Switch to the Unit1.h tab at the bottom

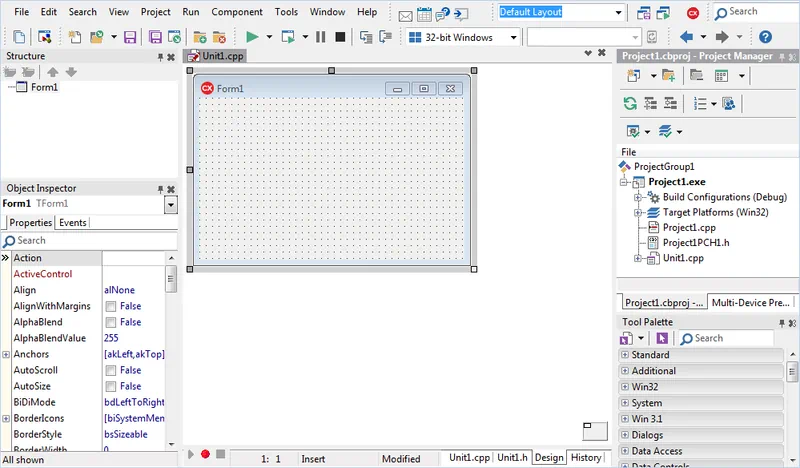[x=512, y=457]
